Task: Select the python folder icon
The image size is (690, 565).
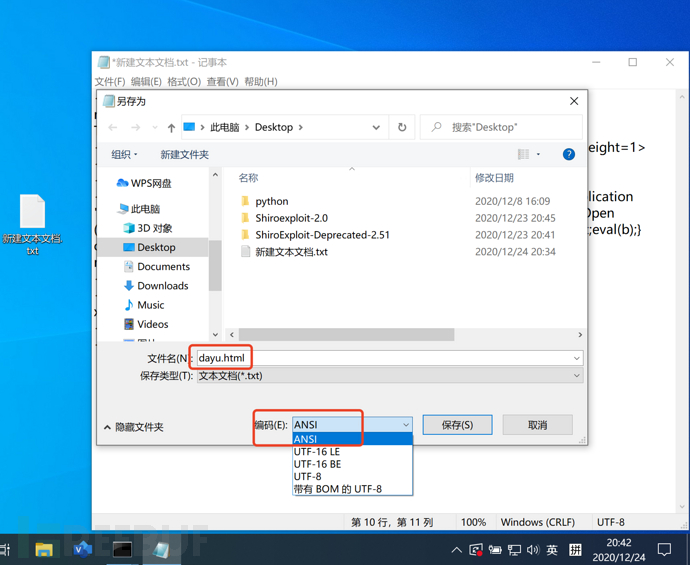Action: (245, 201)
